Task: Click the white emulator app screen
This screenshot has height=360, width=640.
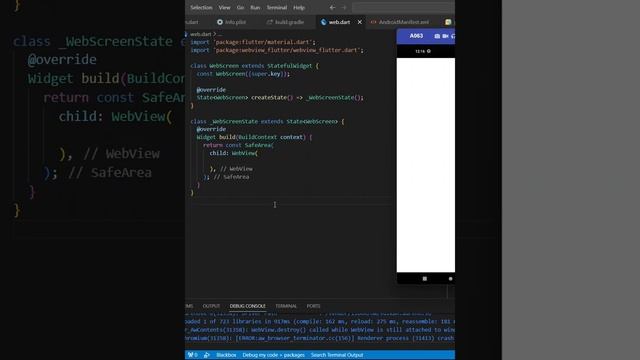Action: (x=426, y=165)
